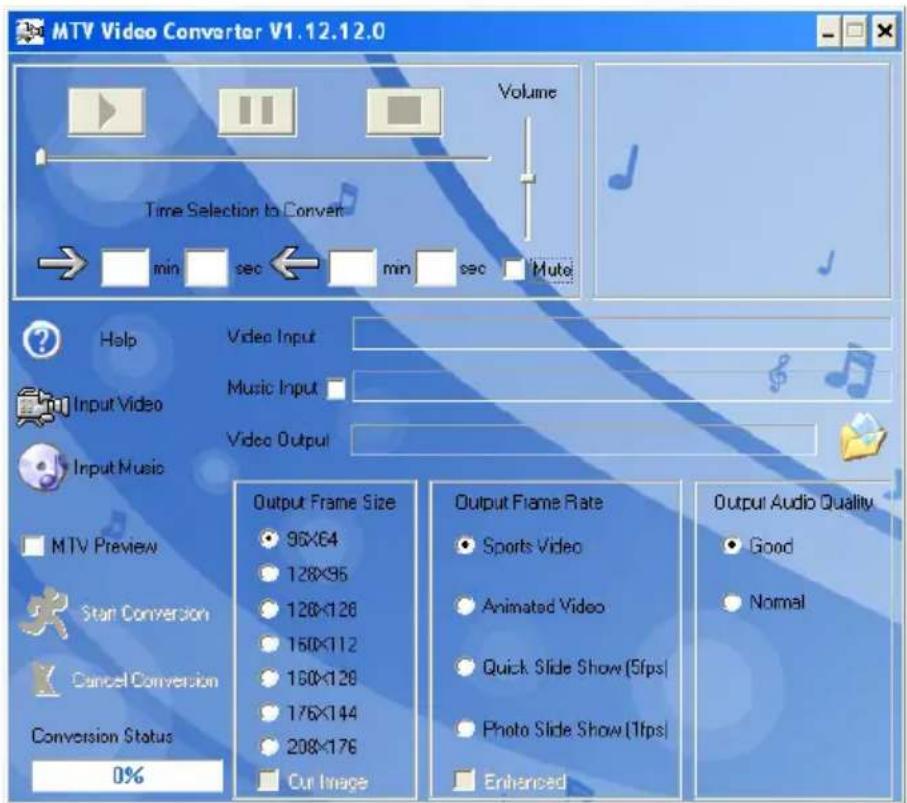Viewport: 907px width, 803px height.
Task: Select the 96X64 frame size
Action: [x=268, y=539]
